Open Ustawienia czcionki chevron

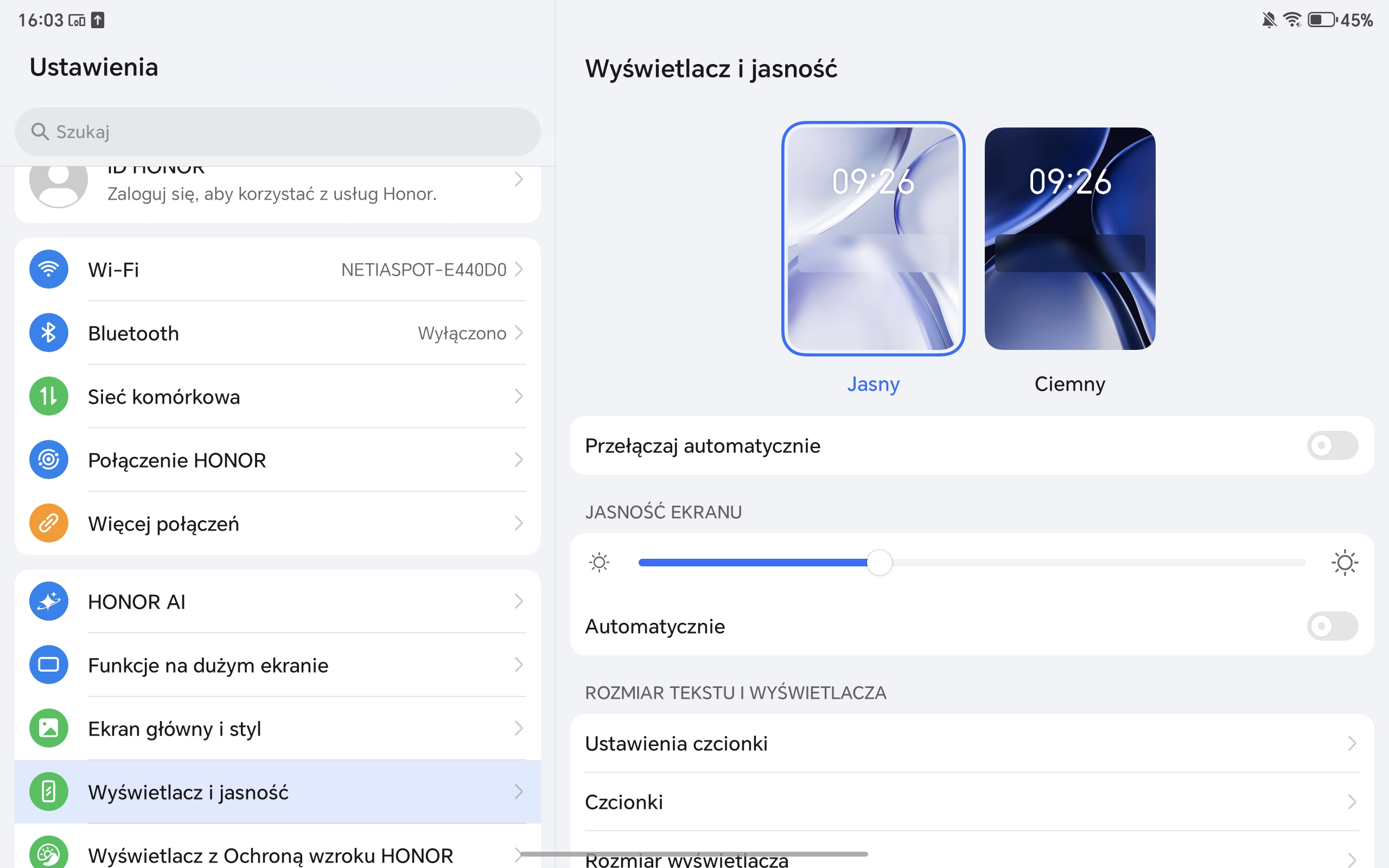pos(1352,743)
